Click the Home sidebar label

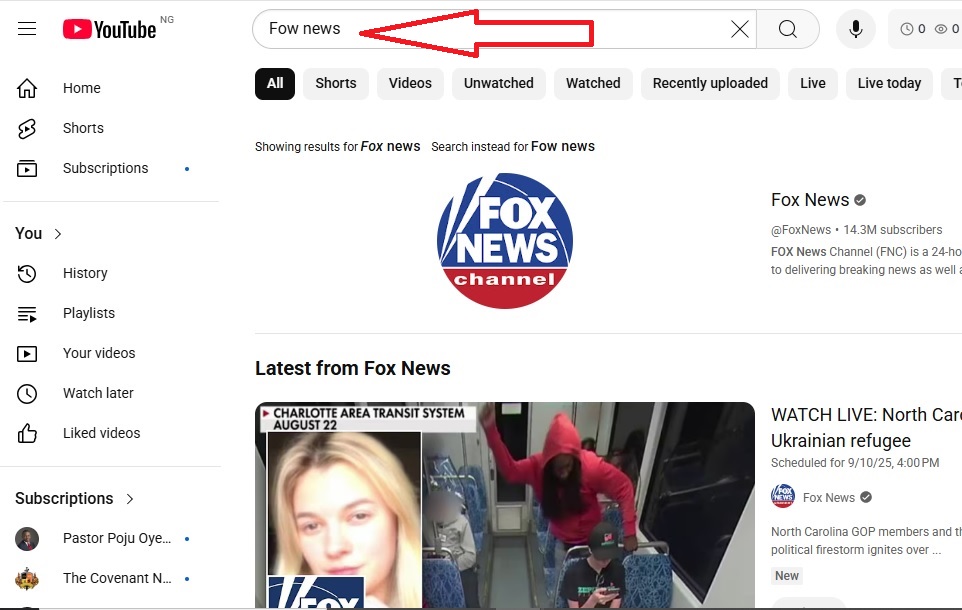(82, 88)
